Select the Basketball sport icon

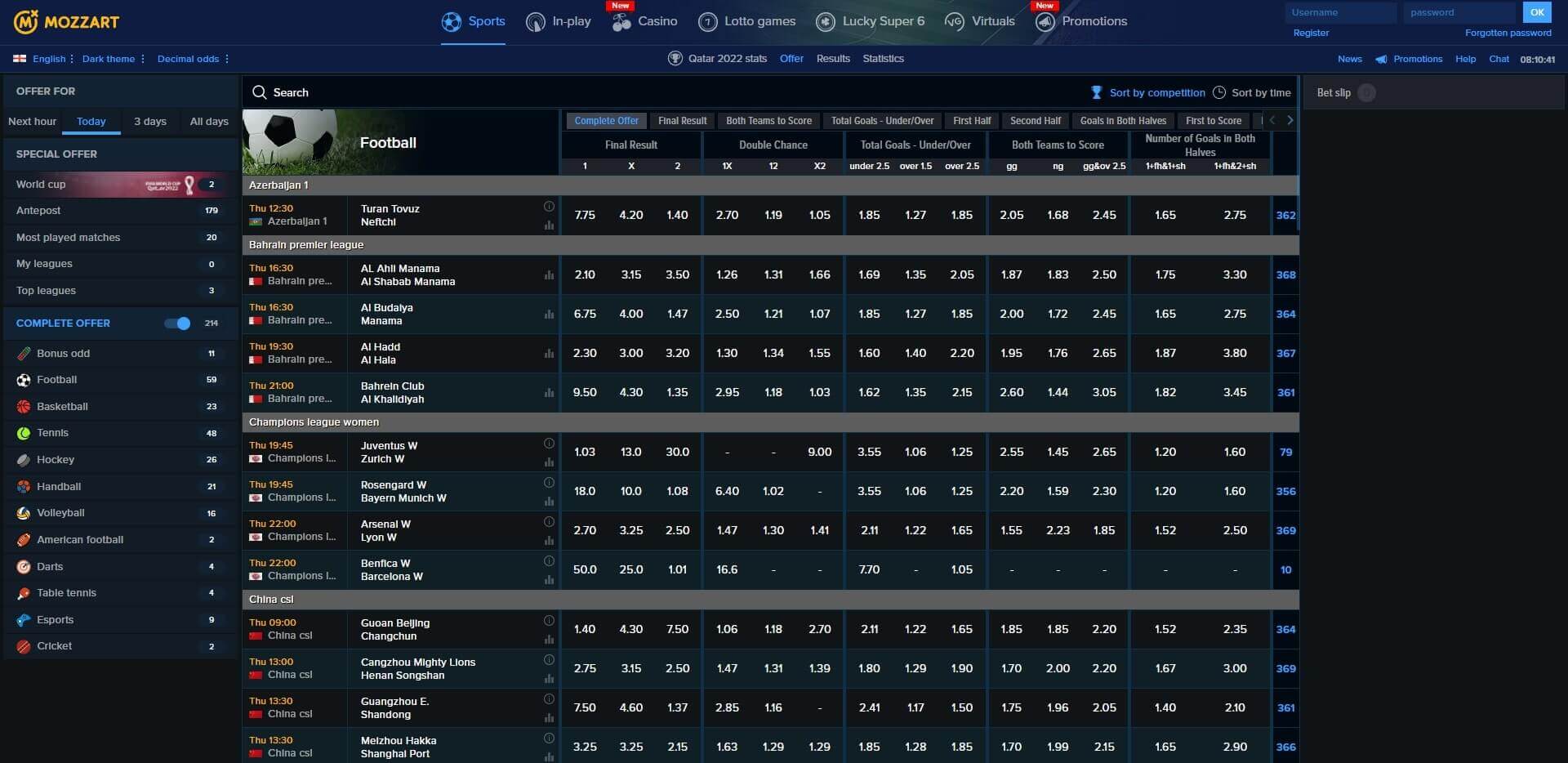click(x=24, y=407)
